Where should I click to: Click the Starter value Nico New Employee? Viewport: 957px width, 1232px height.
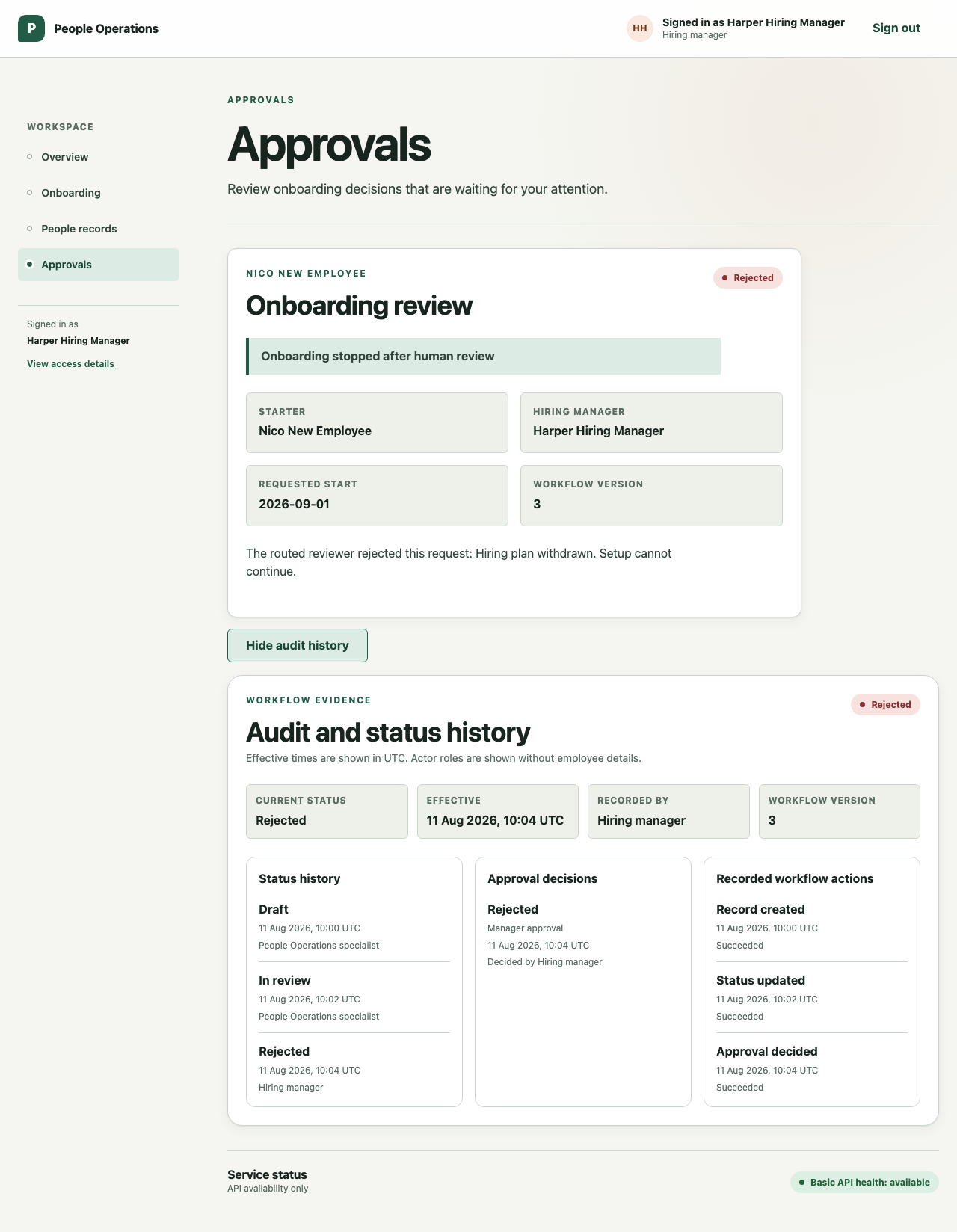pos(315,431)
